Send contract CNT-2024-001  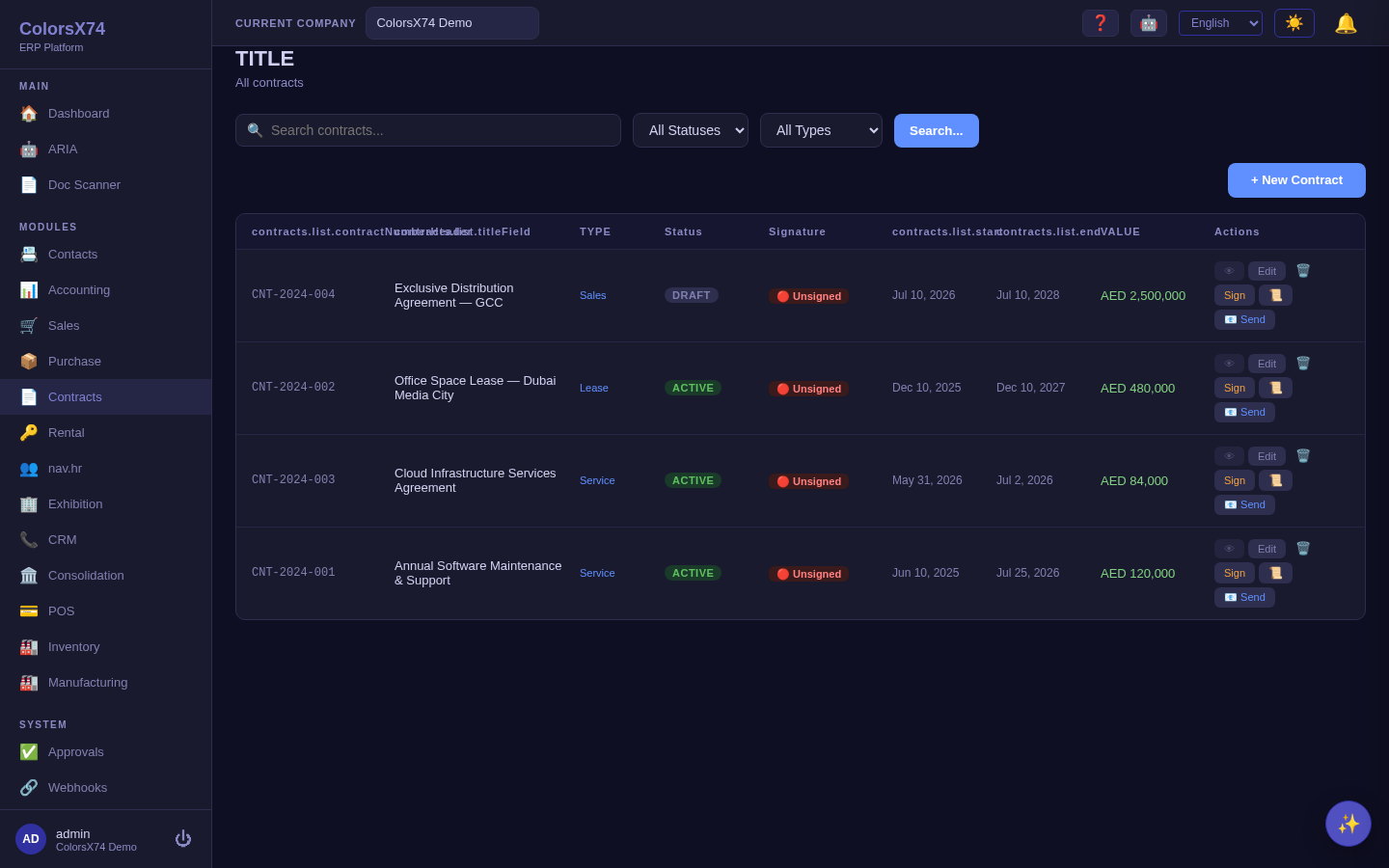1244,597
